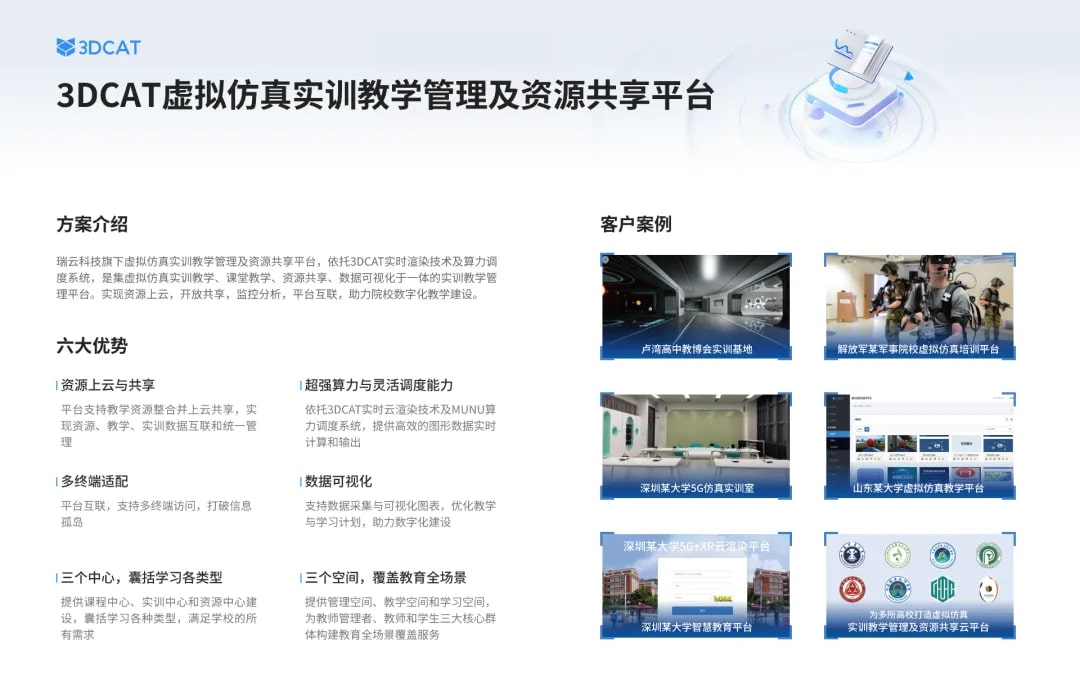Viewport: 1080px width, 681px height.
Task: Click caption 实训教学管理及资源共享云平台
Action: pos(918,627)
